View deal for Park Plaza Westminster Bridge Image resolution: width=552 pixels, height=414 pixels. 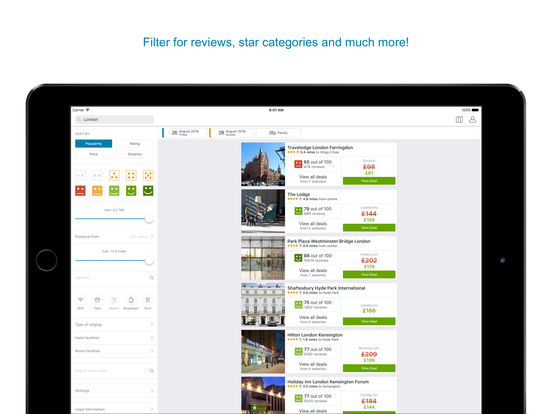pyautogui.click(x=369, y=275)
